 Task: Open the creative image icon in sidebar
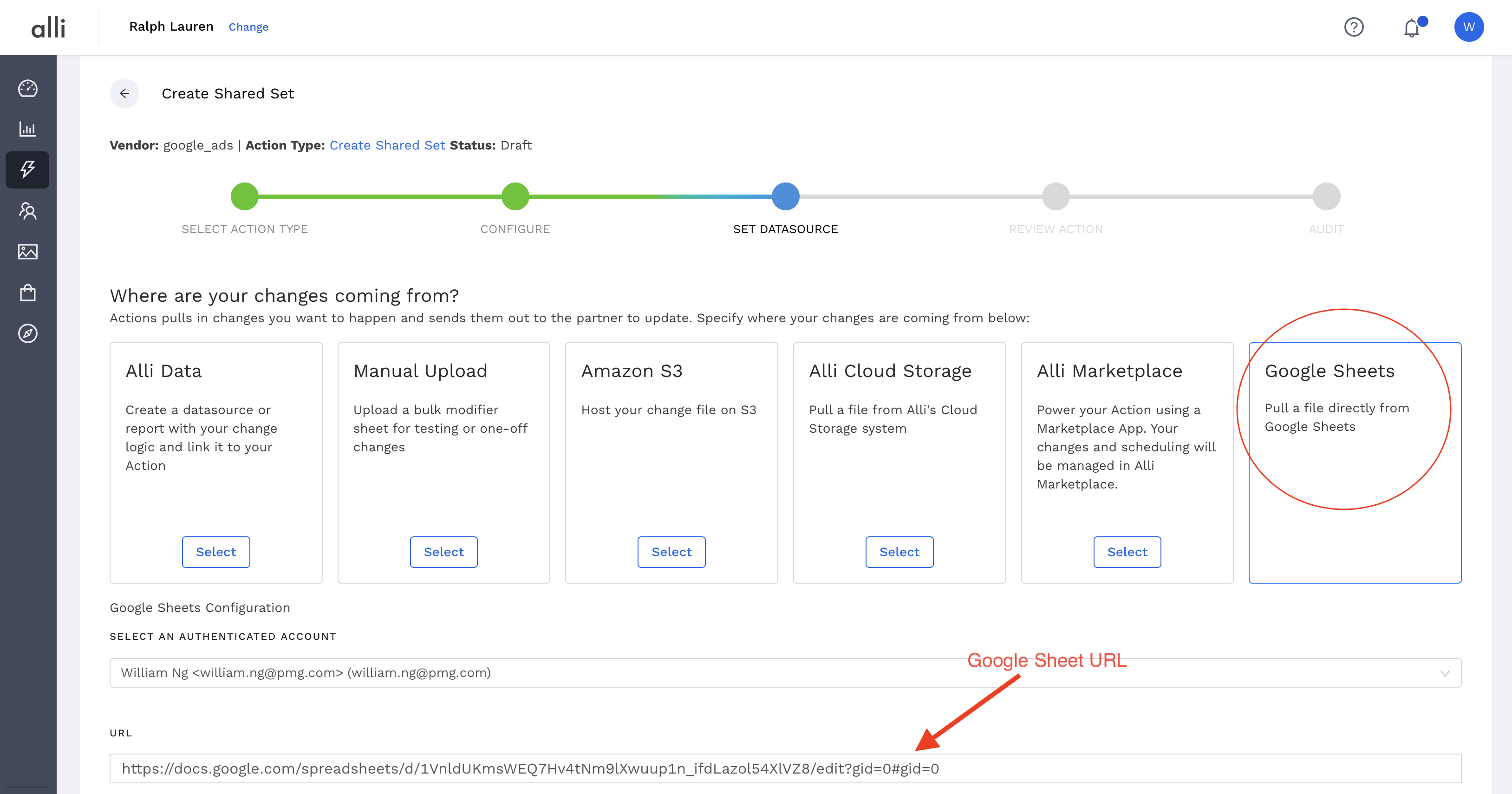pos(27,252)
